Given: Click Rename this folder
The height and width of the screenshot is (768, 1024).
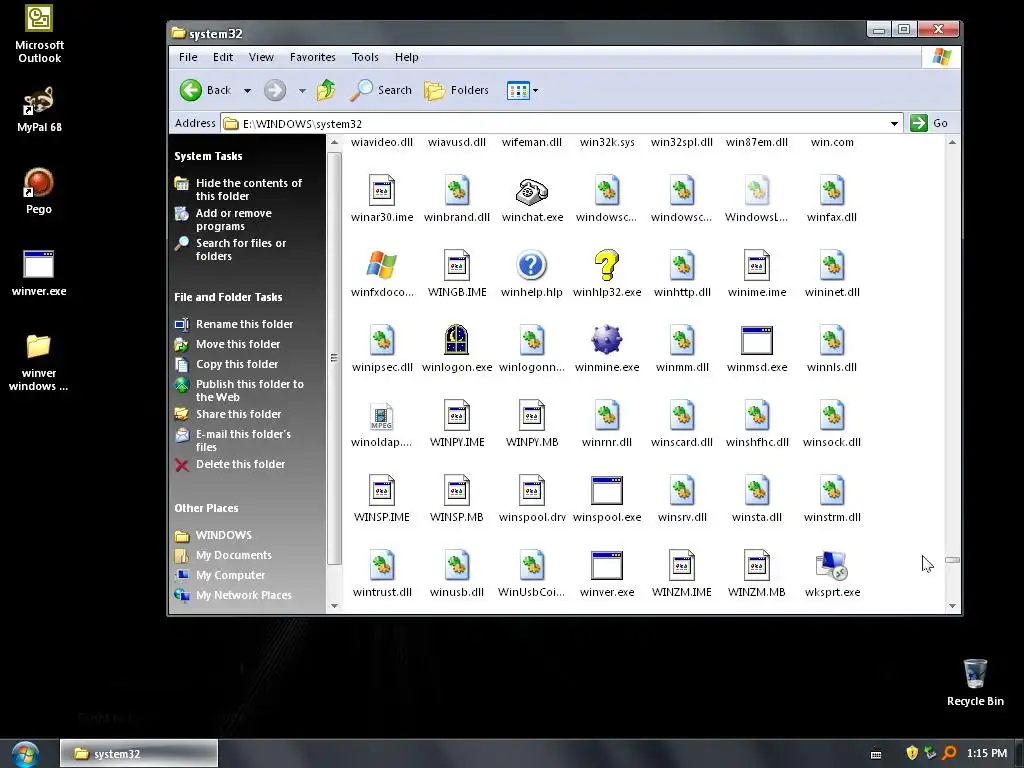Looking at the screenshot, I should 244,324.
